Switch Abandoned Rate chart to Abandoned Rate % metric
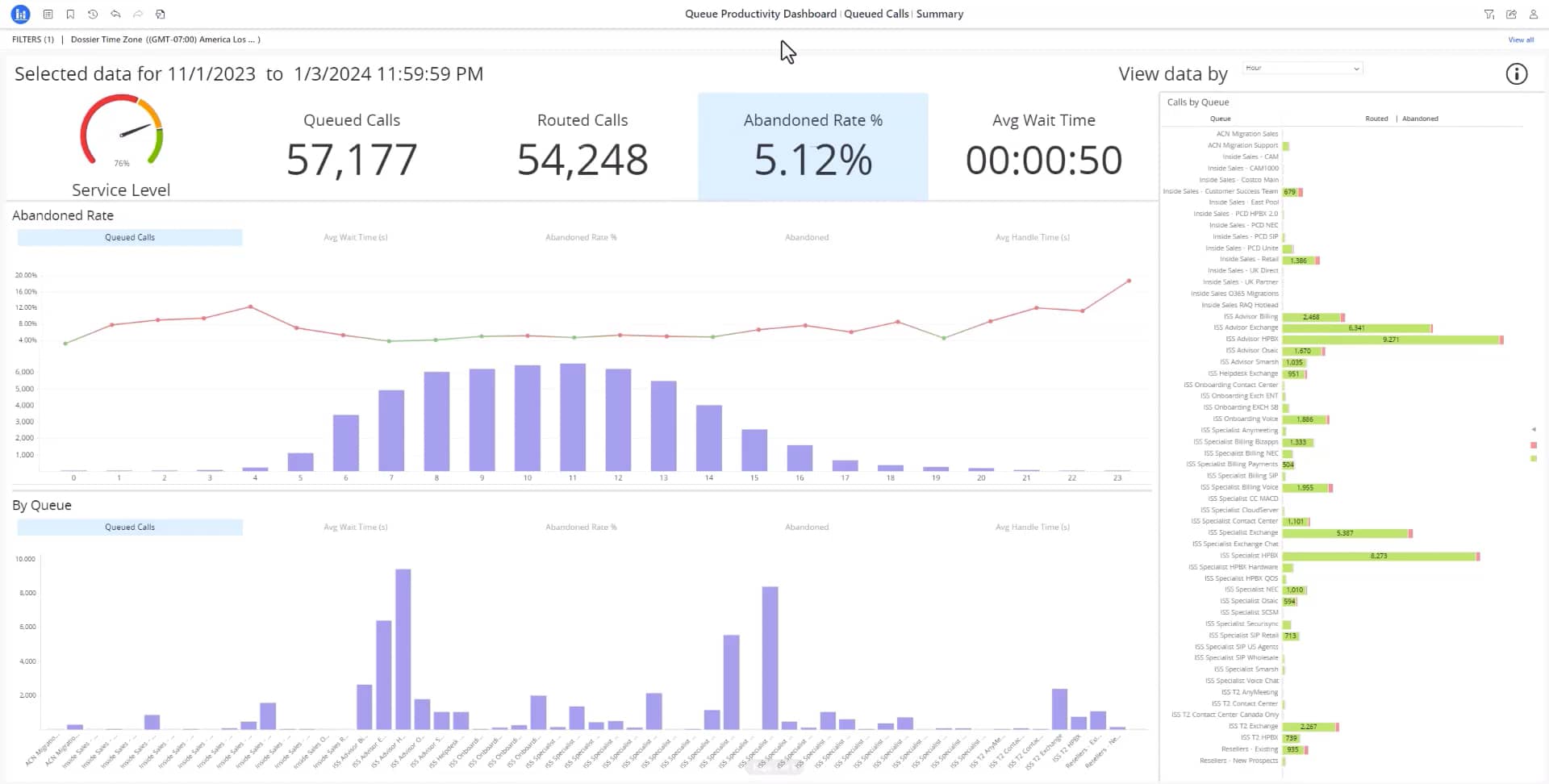 [580, 237]
